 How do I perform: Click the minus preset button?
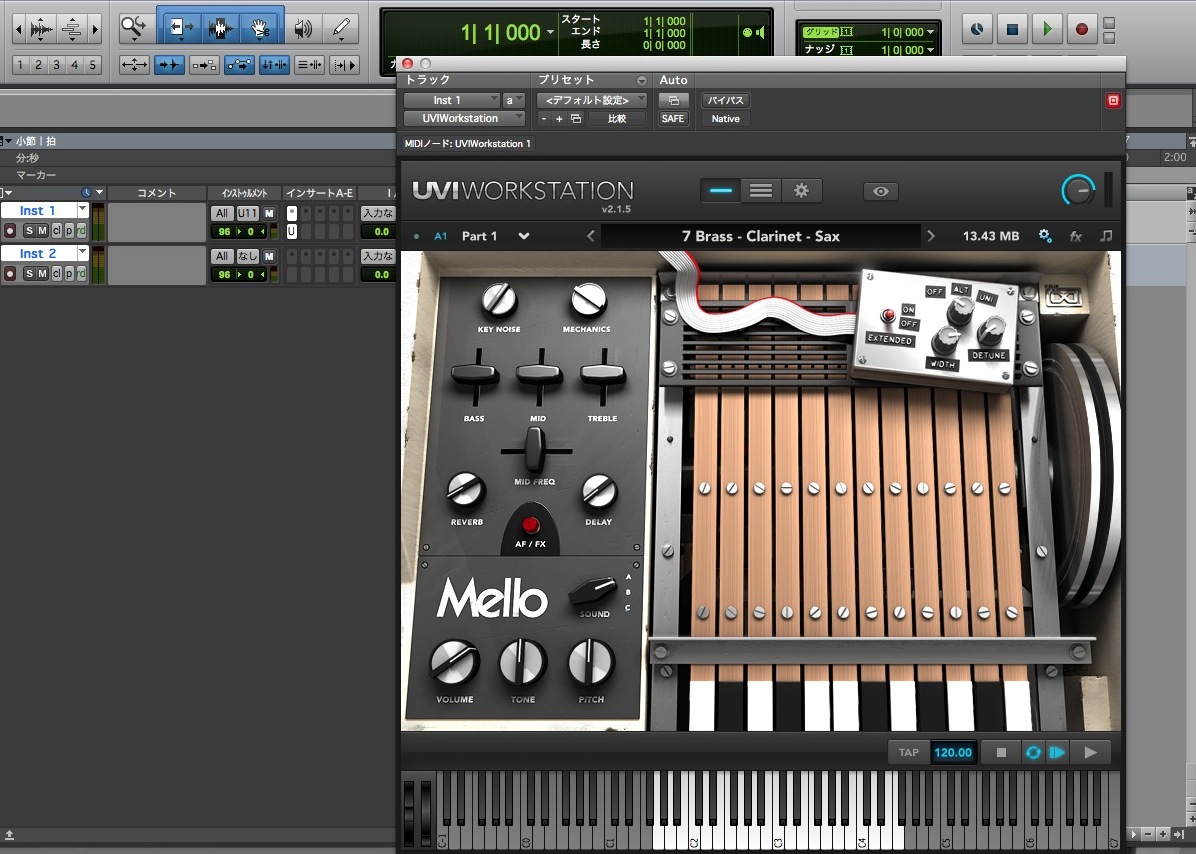pyautogui.click(x=544, y=119)
